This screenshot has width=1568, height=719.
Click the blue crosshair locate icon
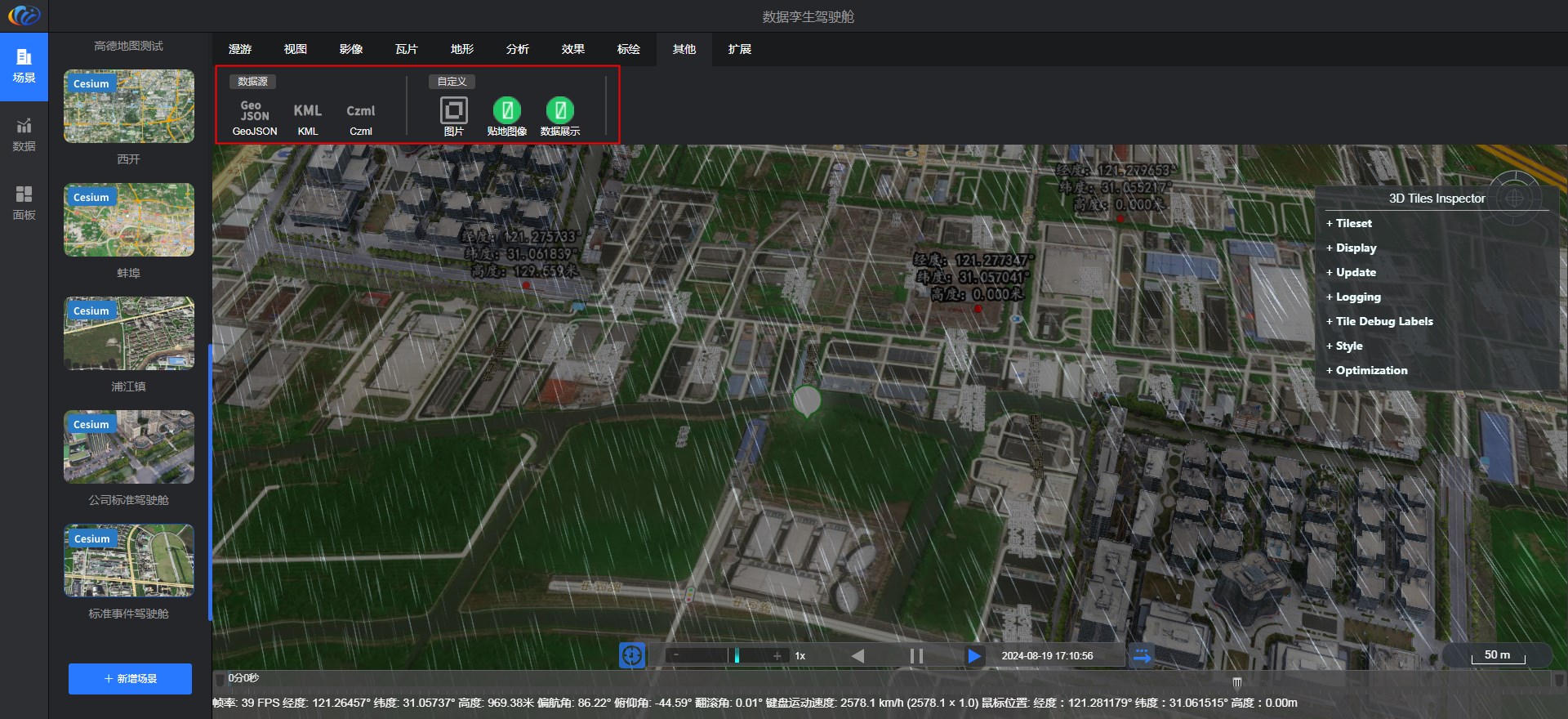pyautogui.click(x=631, y=655)
